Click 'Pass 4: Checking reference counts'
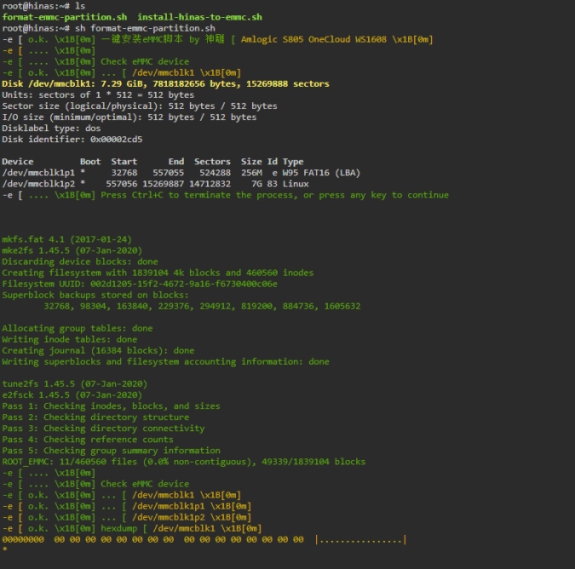Screen dimensions: 575x569 pos(88,439)
